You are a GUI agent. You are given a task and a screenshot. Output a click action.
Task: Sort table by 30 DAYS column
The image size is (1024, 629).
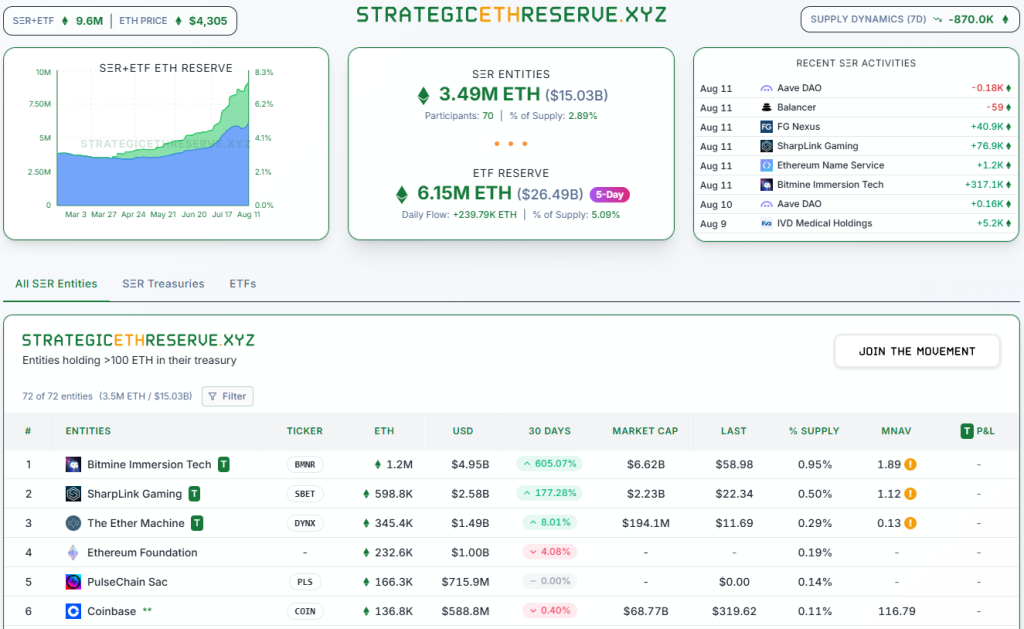549,431
